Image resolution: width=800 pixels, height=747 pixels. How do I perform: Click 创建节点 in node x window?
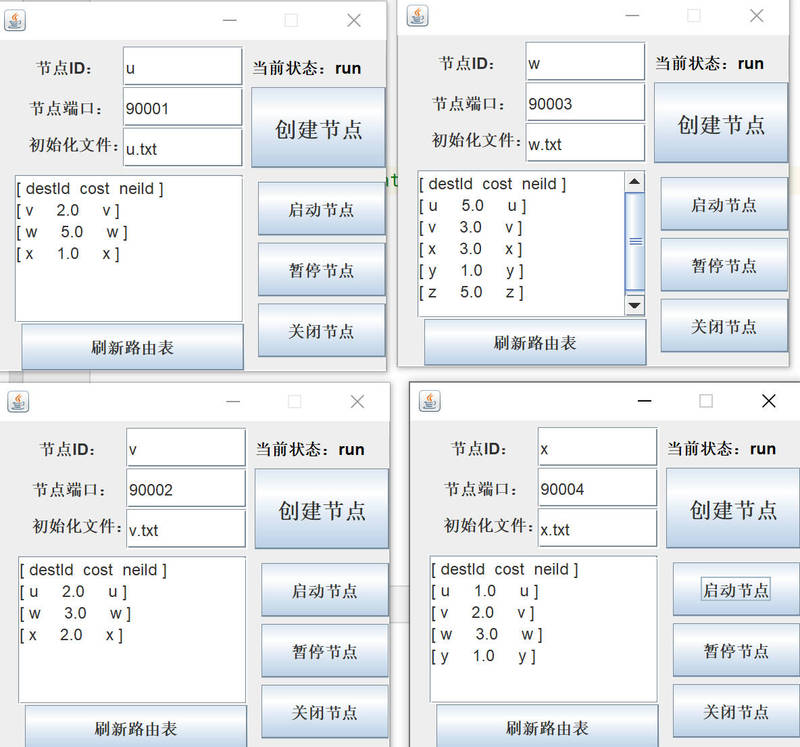733,508
